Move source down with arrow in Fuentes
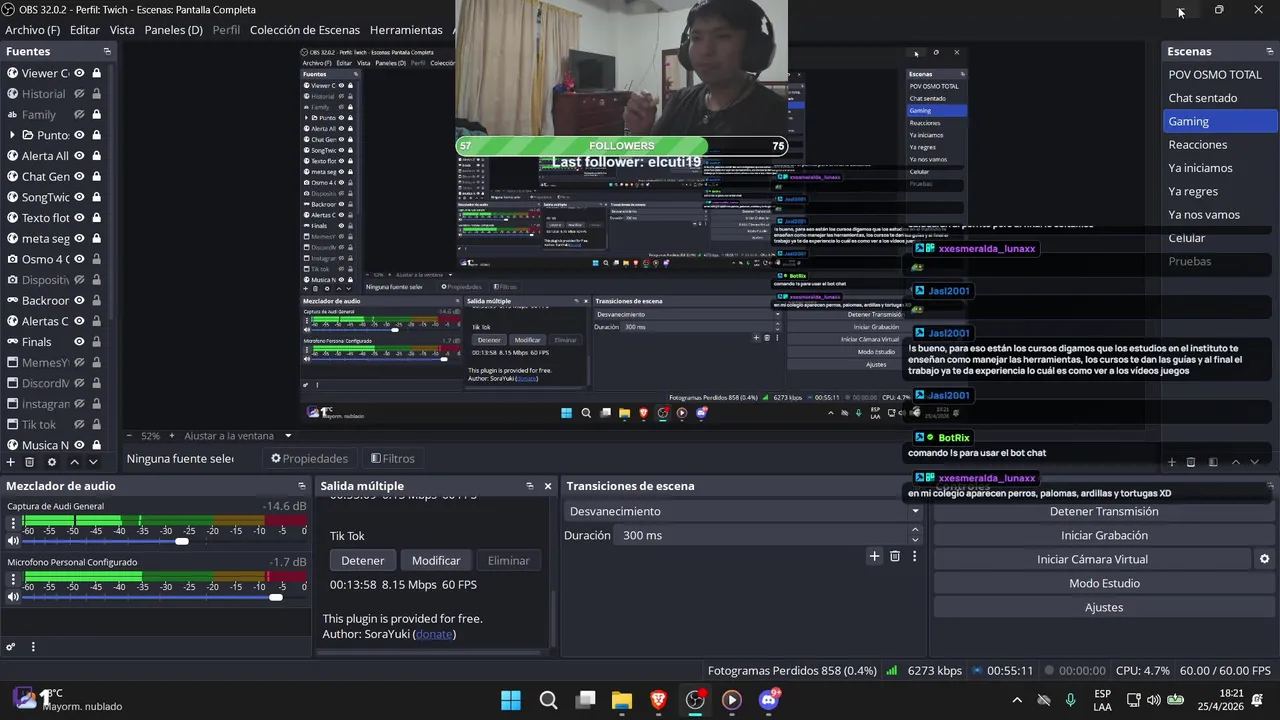Viewport: 1280px width, 720px height. pos(94,462)
